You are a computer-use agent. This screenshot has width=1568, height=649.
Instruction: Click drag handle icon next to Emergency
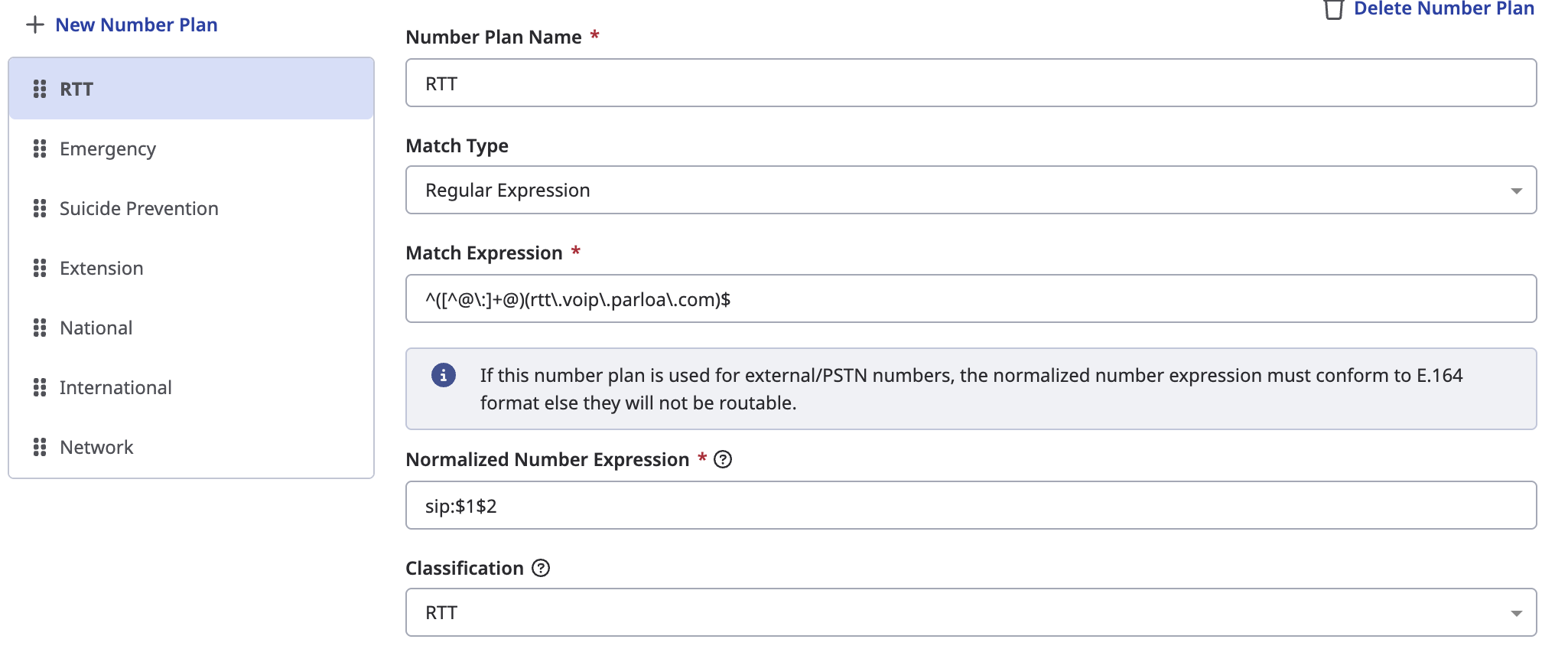[x=40, y=148]
